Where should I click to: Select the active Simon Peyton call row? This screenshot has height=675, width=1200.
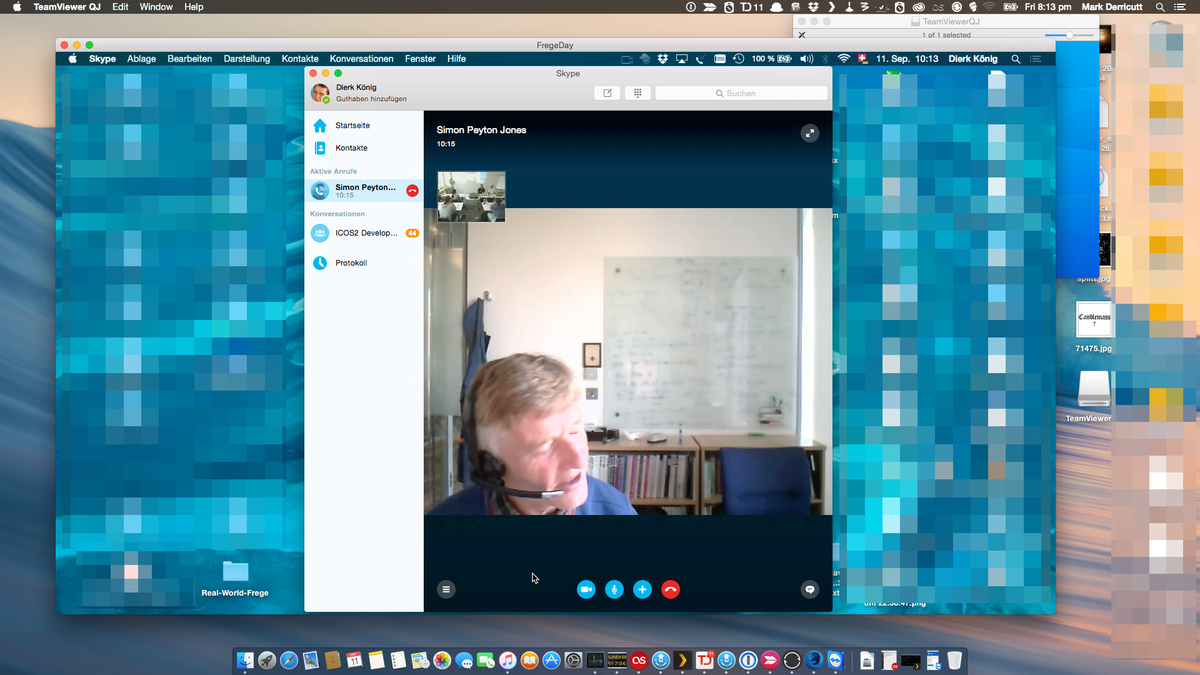pyautogui.click(x=364, y=190)
